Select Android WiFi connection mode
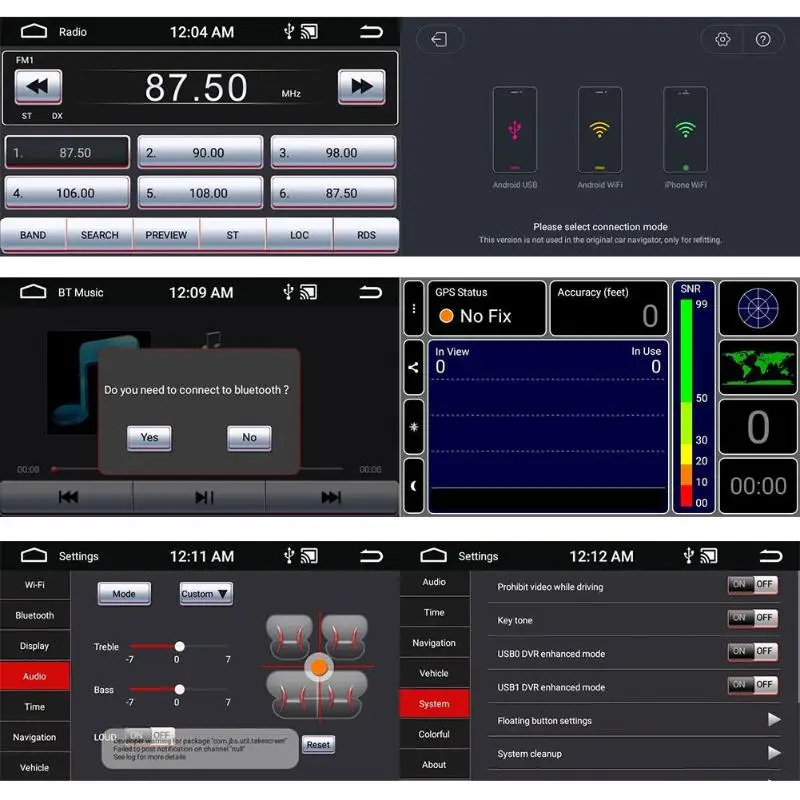 [600, 138]
